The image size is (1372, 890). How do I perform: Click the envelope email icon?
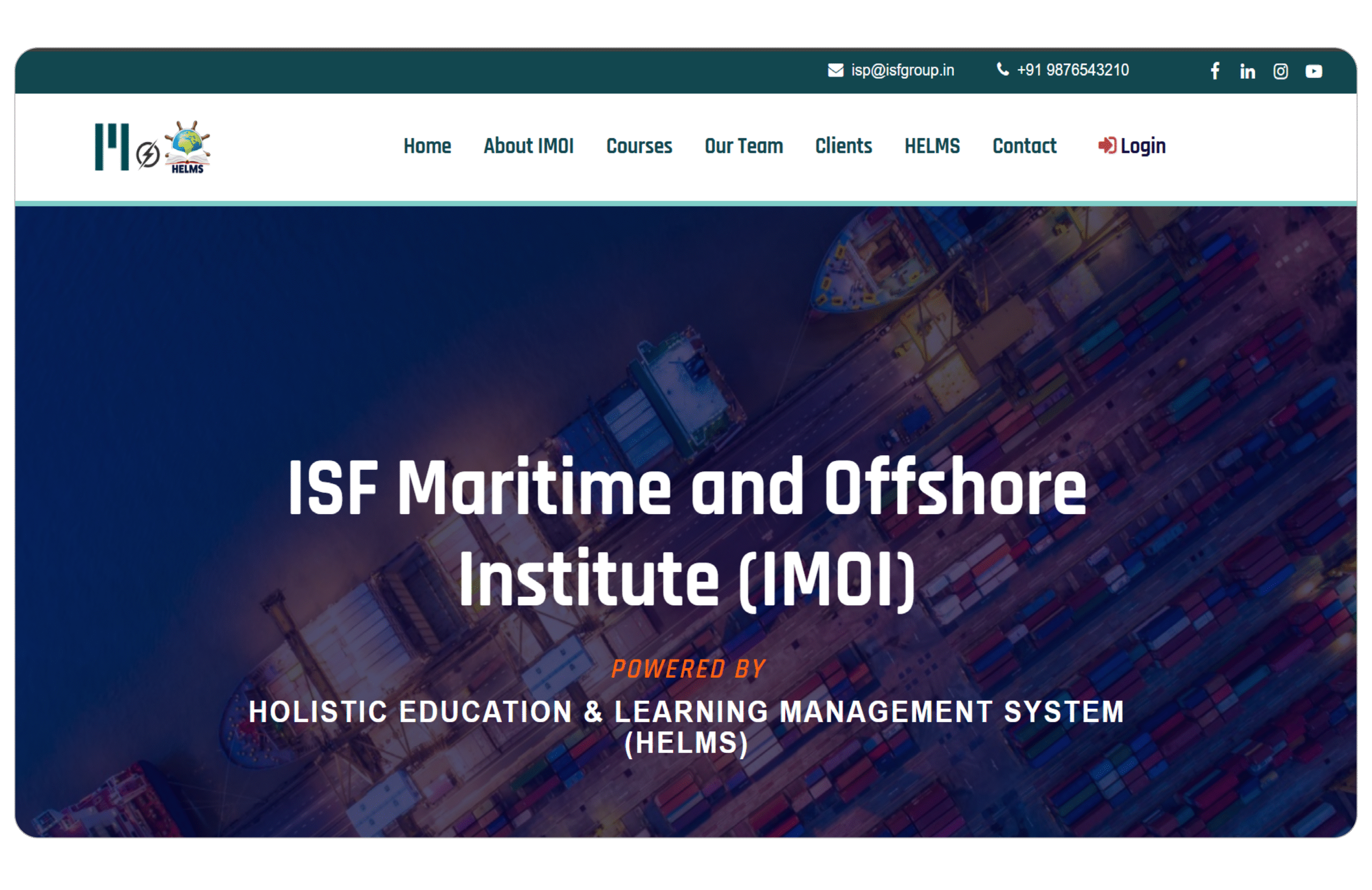click(x=836, y=70)
